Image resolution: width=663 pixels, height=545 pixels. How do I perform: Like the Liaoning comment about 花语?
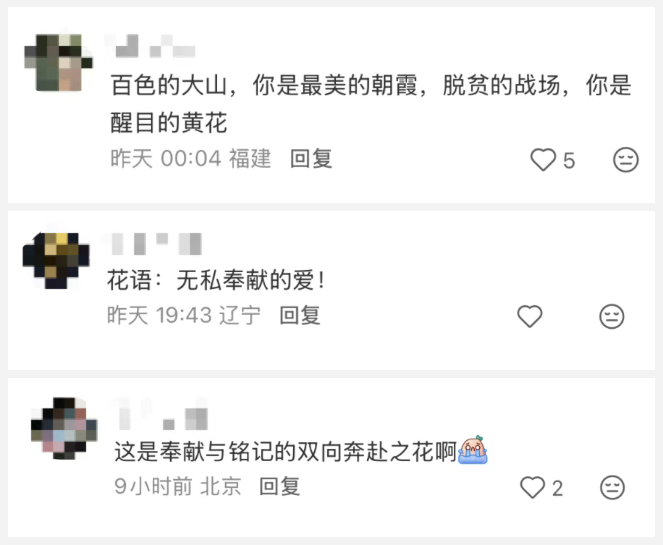[530, 316]
